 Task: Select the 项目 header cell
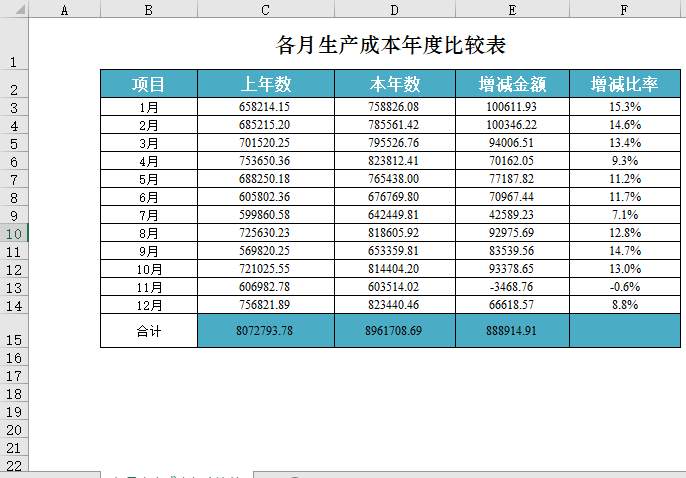click(x=149, y=84)
